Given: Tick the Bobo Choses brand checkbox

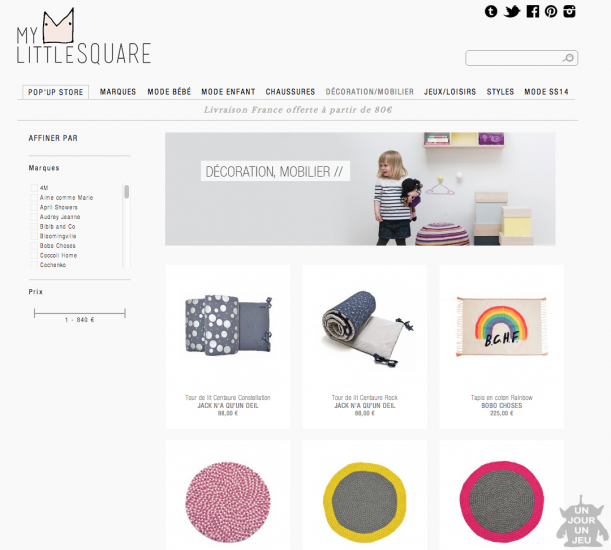Looking at the screenshot, I should click(34, 246).
